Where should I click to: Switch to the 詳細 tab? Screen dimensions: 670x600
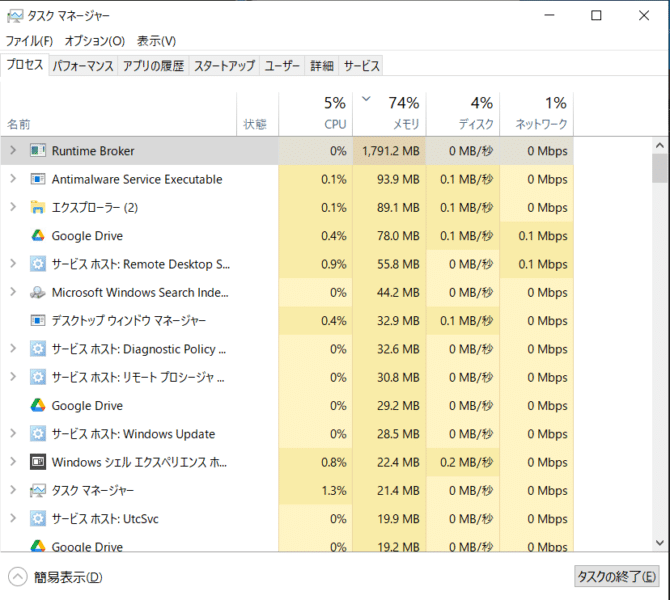pyautogui.click(x=322, y=66)
